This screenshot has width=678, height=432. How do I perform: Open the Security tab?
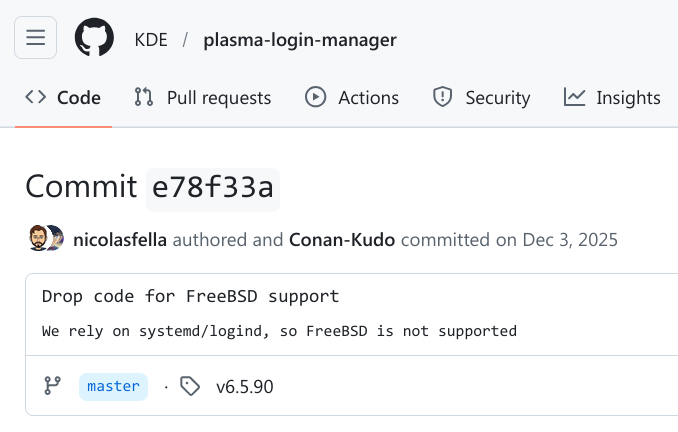pos(481,97)
